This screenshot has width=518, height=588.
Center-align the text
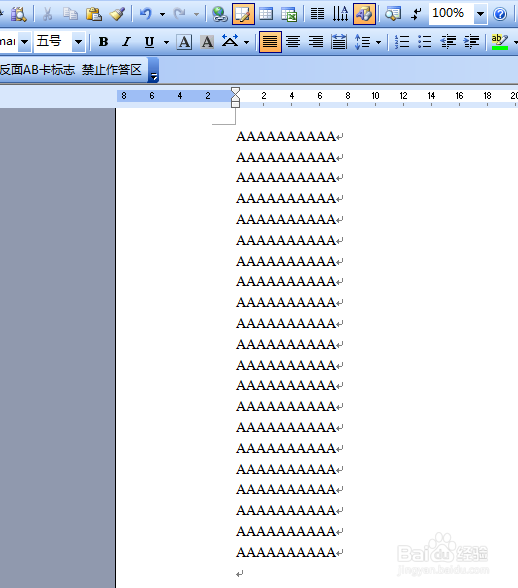point(293,42)
